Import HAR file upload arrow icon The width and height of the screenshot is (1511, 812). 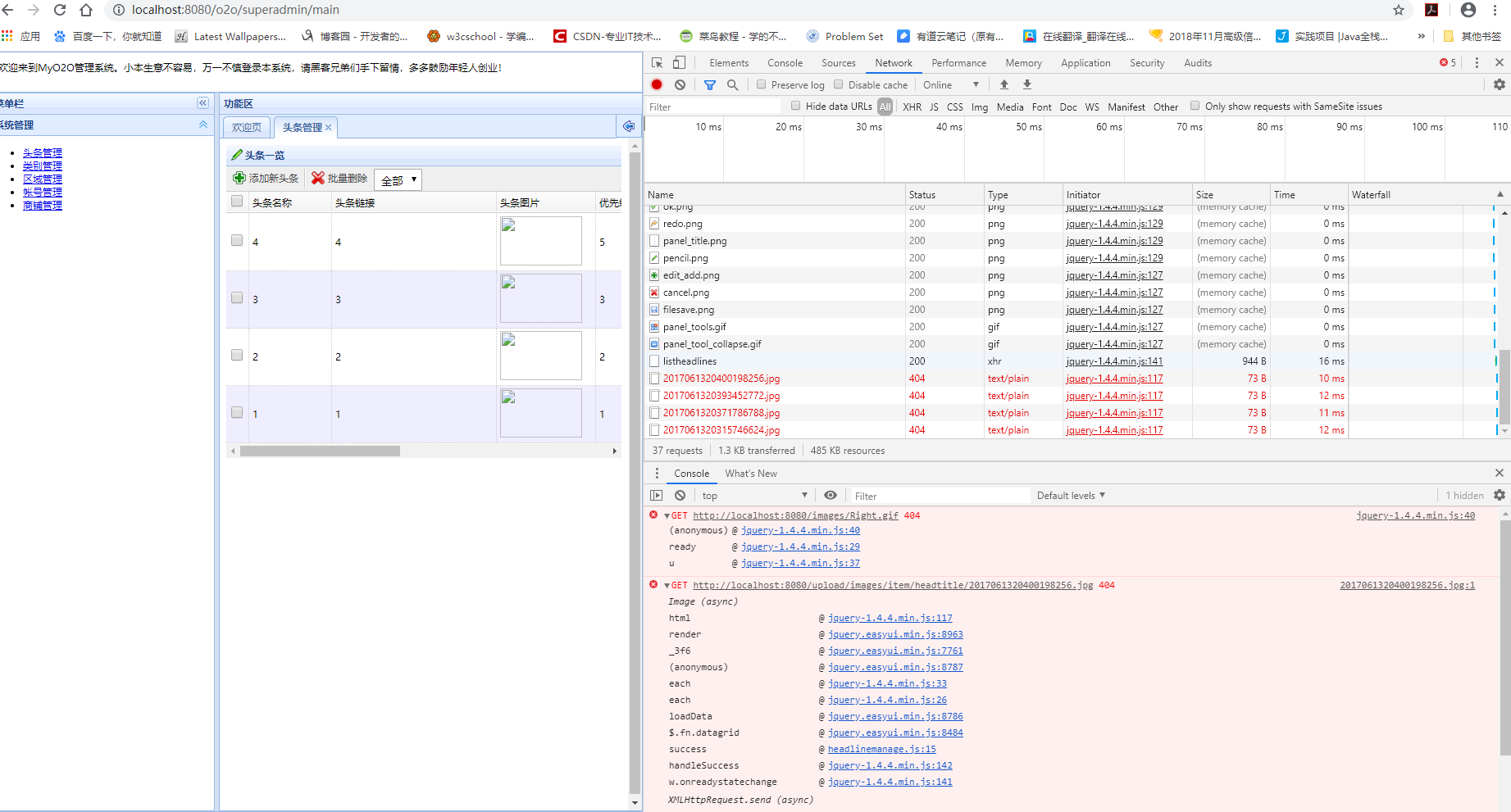(1004, 84)
